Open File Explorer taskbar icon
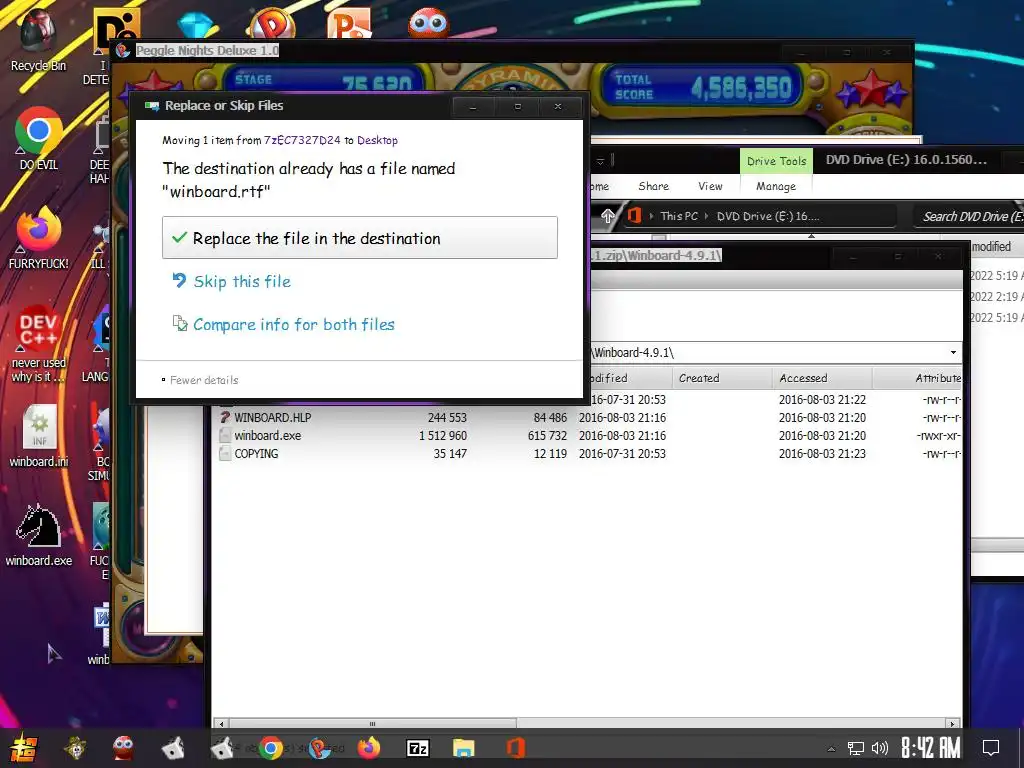Image resolution: width=1024 pixels, height=768 pixels. click(464, 748)
